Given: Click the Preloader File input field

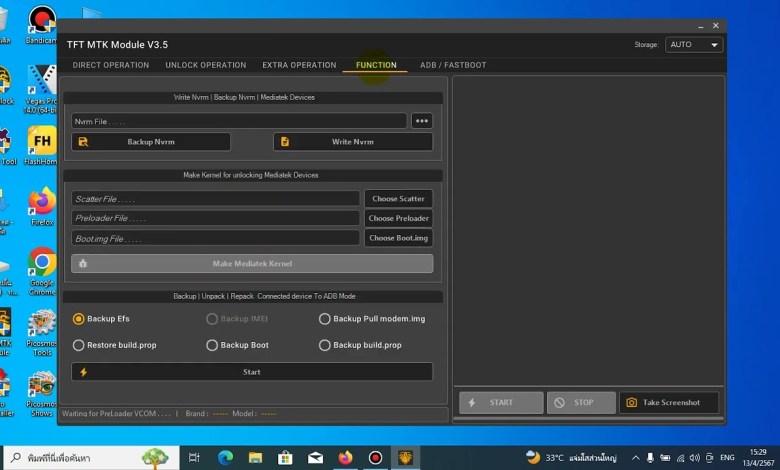Looking at the screenshot, I should [x=215, y=218].
